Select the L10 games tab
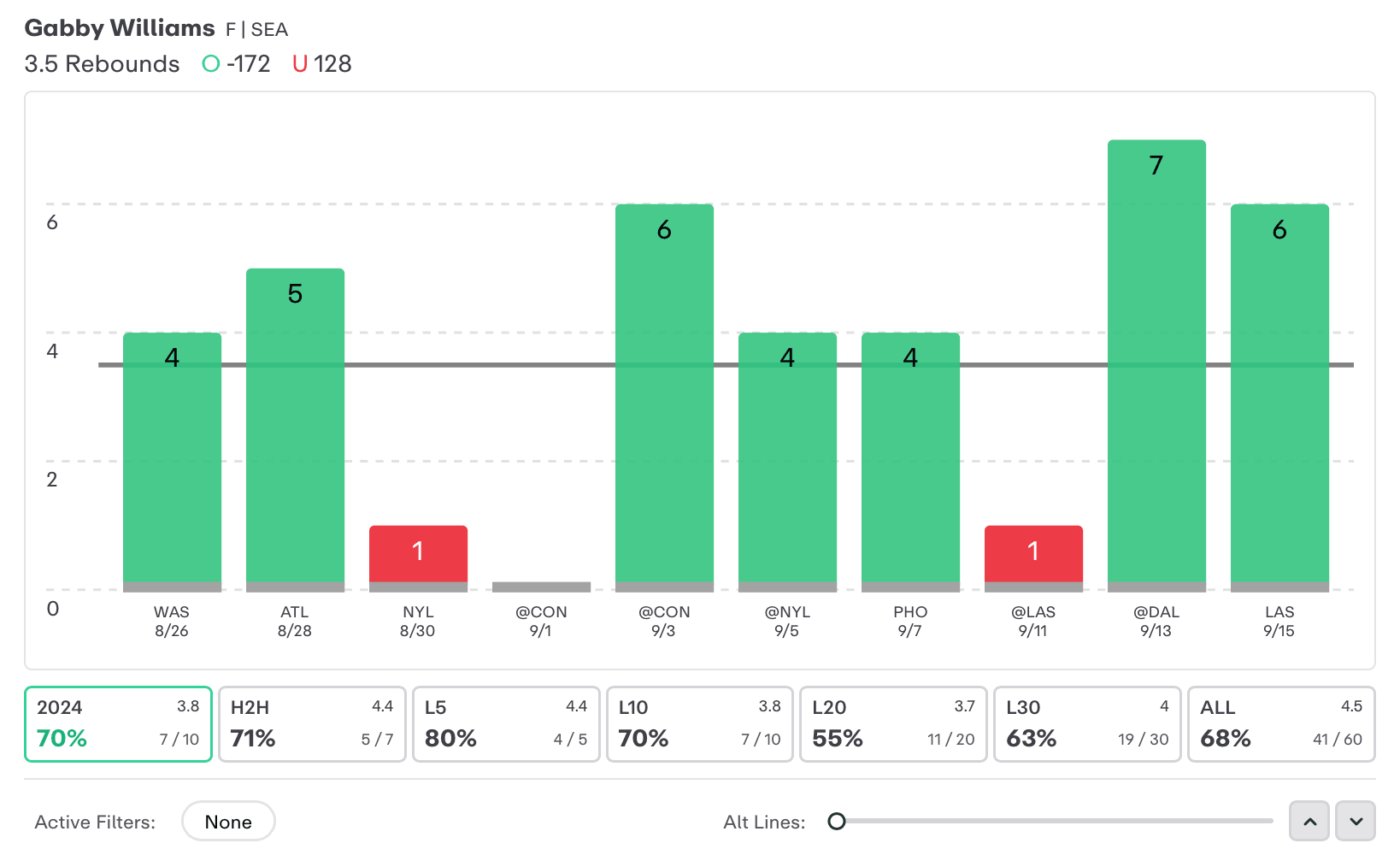Viewport: 1400px width, 855px height. [699, 723]
